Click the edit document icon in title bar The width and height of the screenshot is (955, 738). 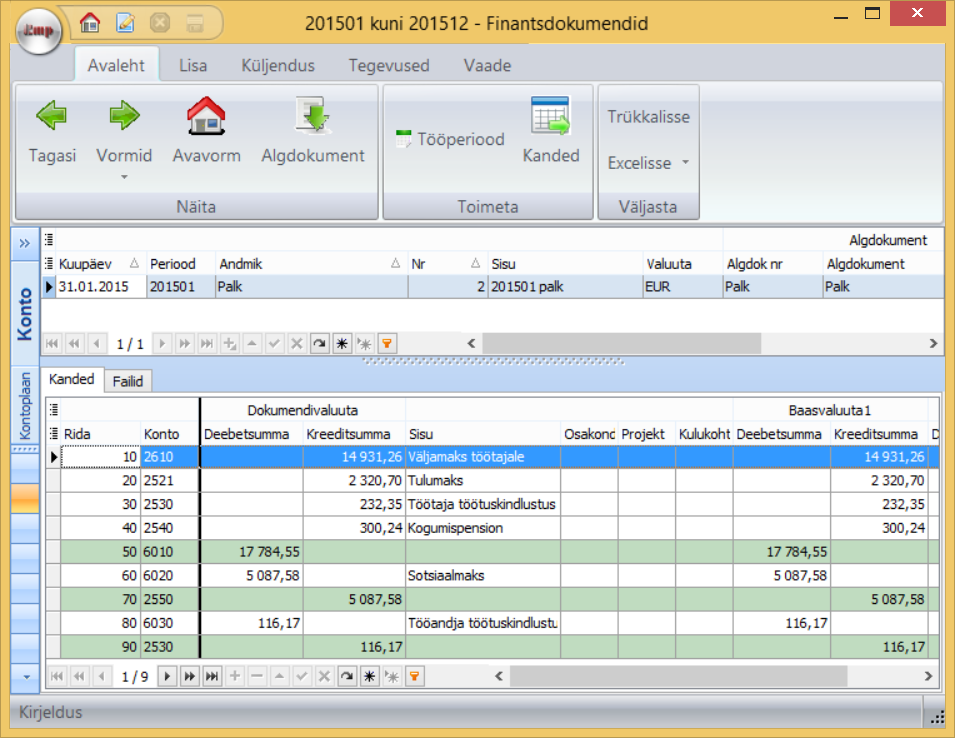pyautogui.click(x=125, y=21)
